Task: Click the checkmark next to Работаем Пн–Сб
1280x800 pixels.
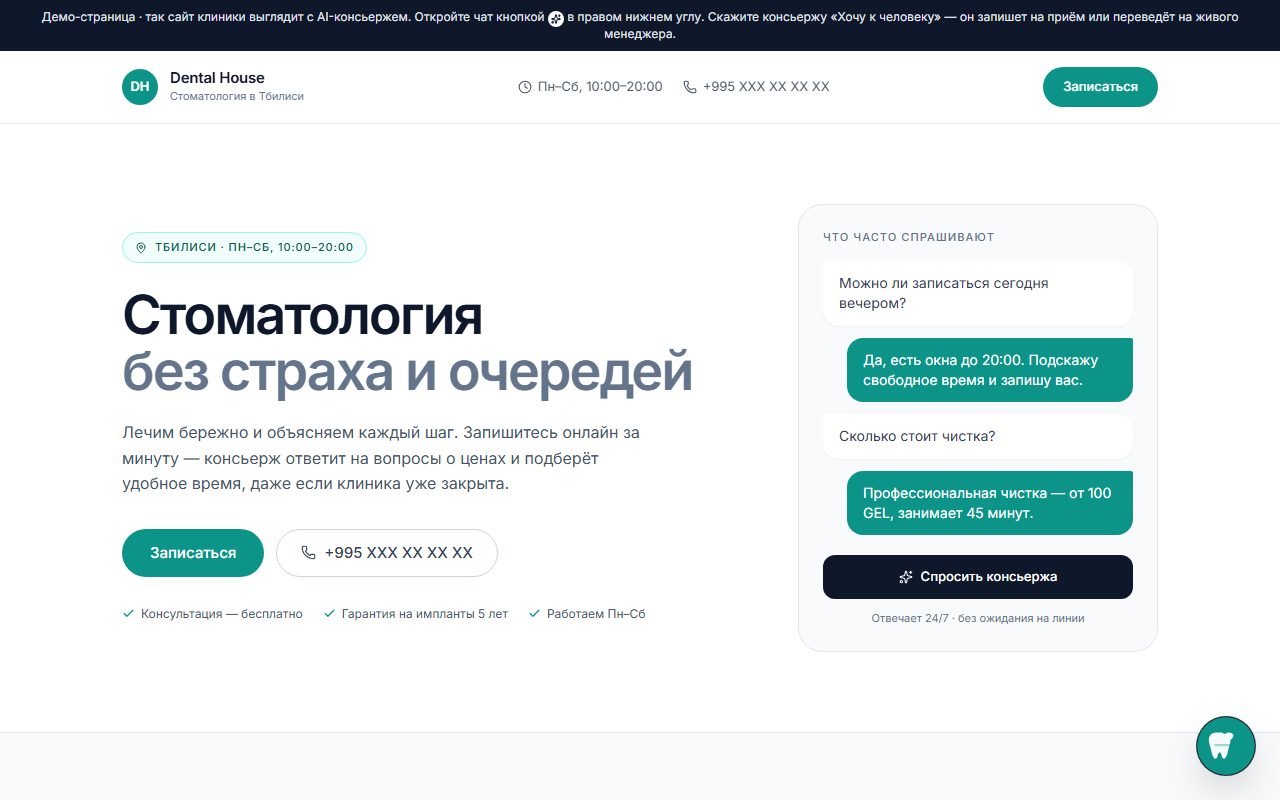Action: 534,613
